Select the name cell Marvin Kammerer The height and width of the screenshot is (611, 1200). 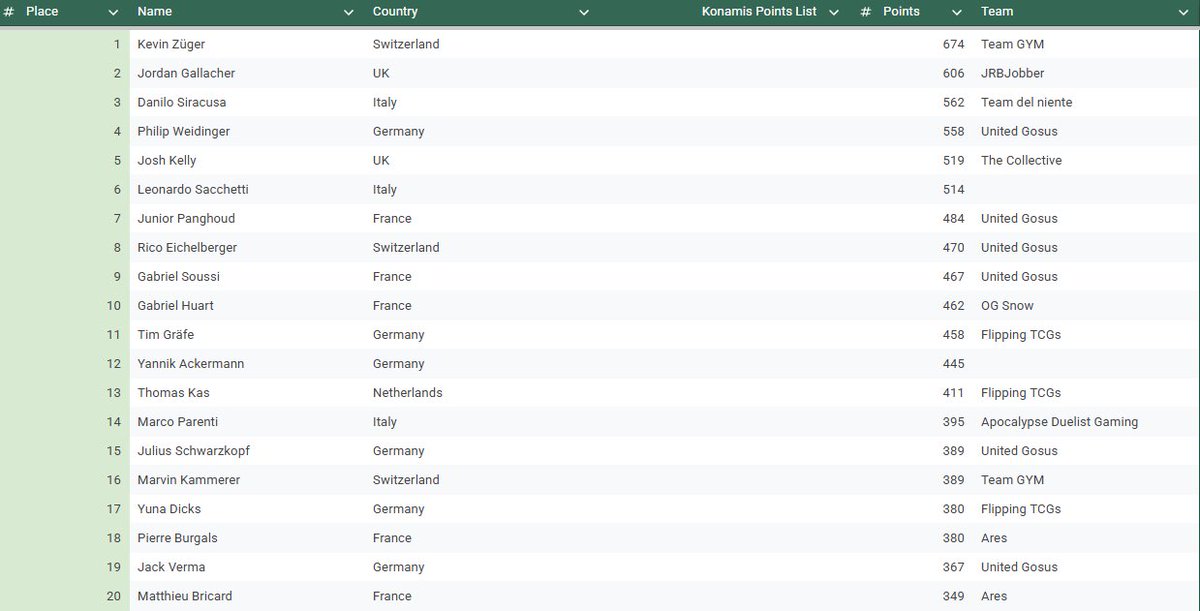pos(189,479)
